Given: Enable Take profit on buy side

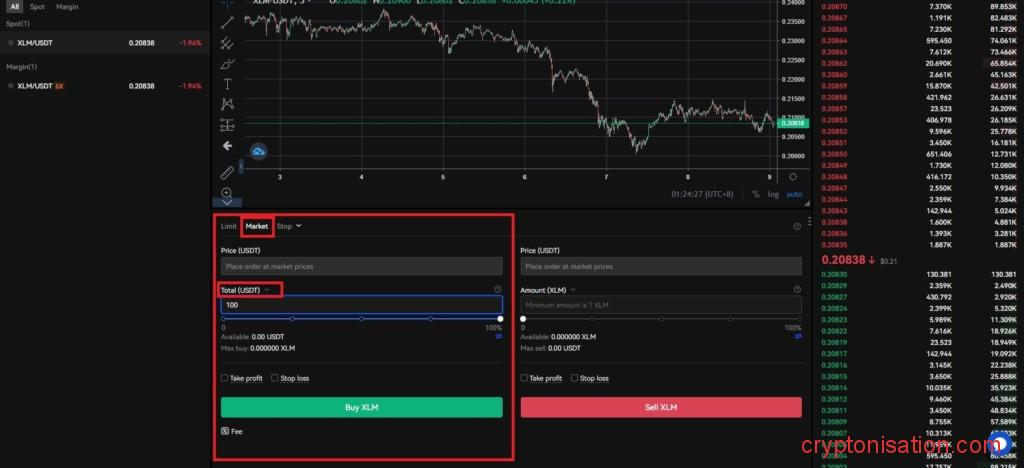Looking at the screenshot, I should click(224, 378).
